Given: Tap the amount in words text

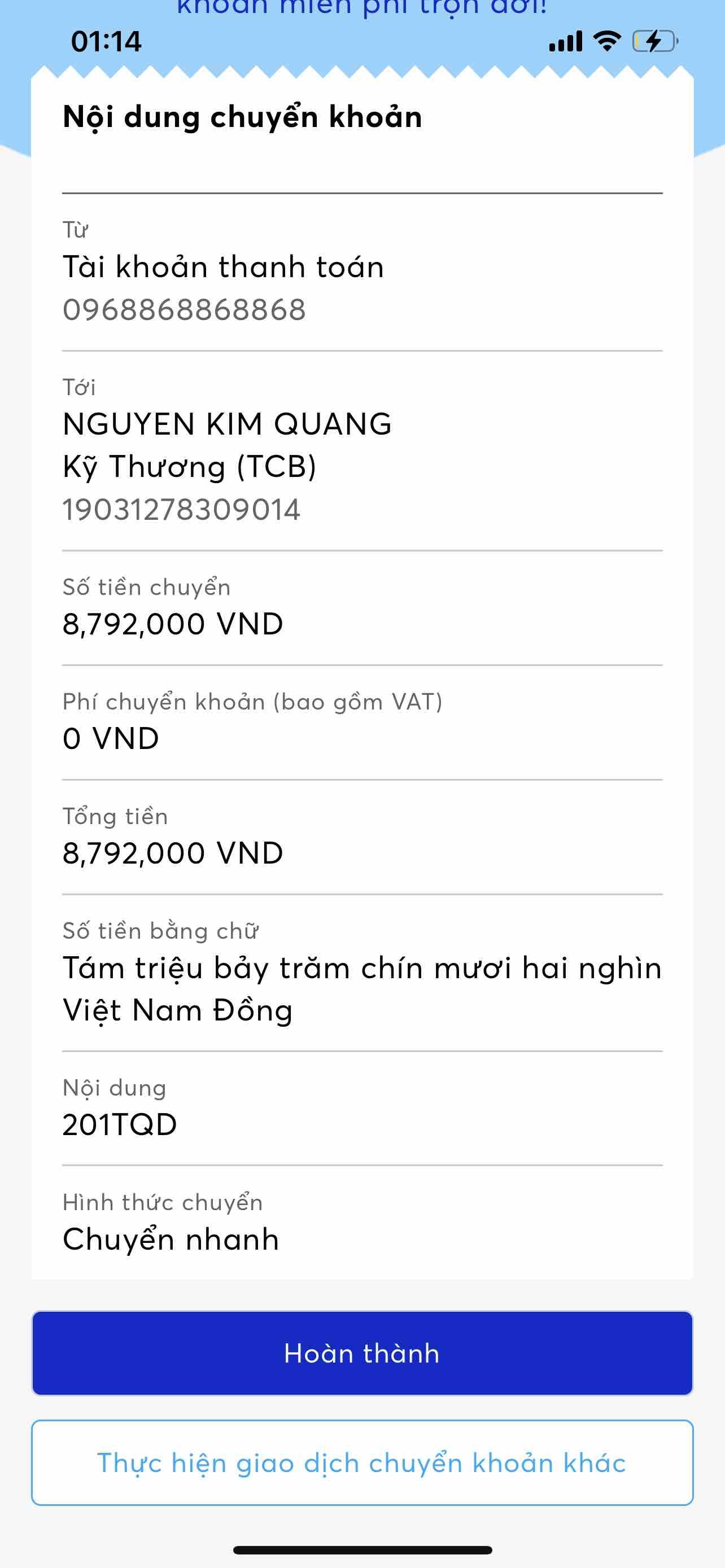Looking at the screenshot, I should 362,988.
